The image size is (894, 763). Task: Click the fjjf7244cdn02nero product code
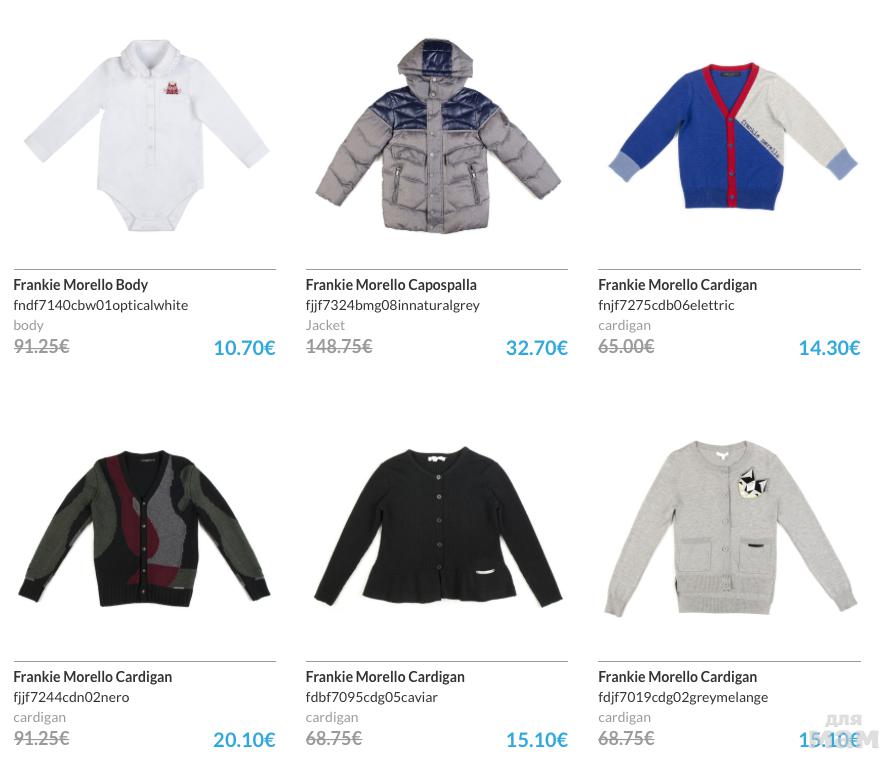point(71,697)
